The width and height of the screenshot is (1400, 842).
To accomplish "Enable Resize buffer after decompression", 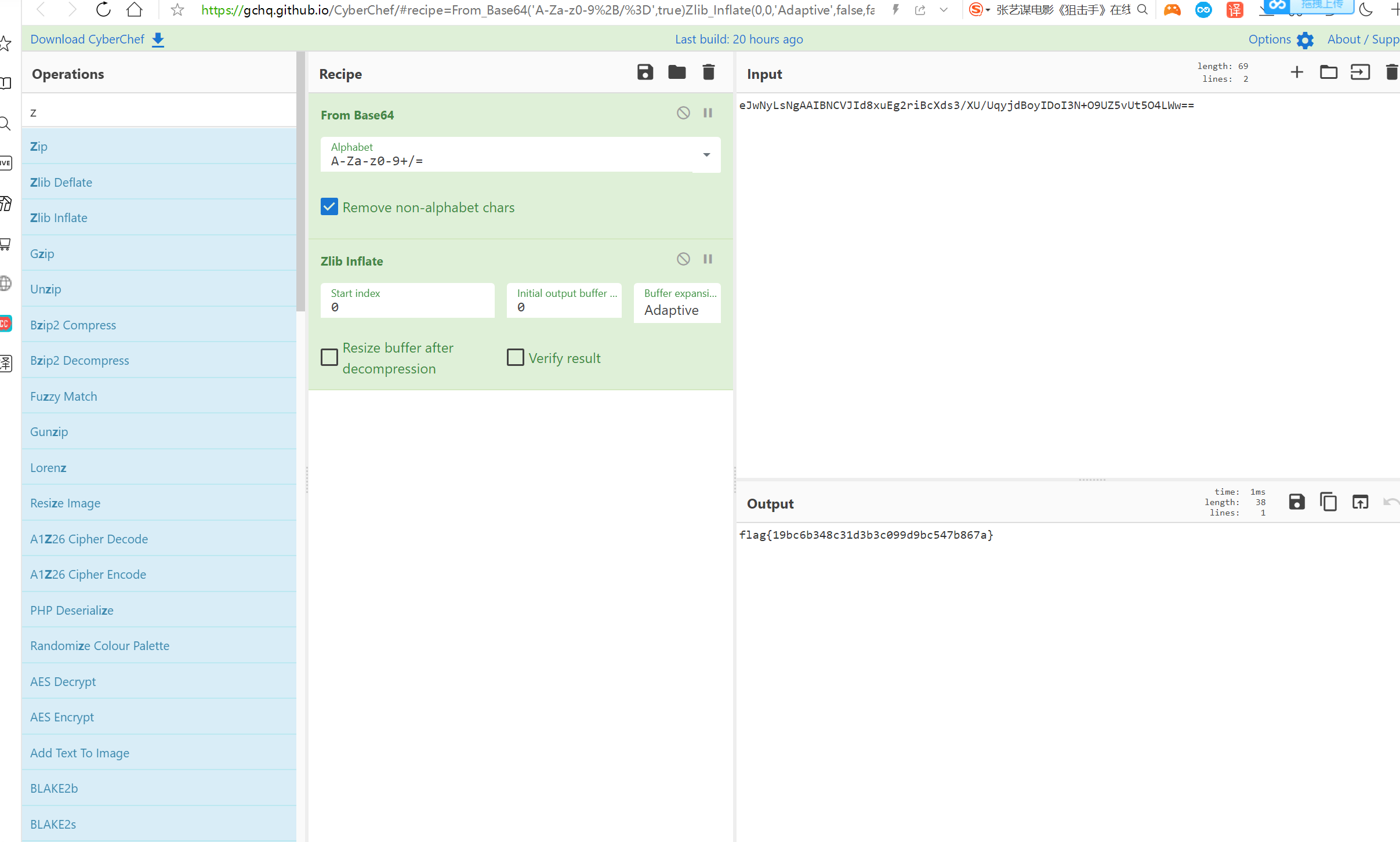I will point(329,358).
